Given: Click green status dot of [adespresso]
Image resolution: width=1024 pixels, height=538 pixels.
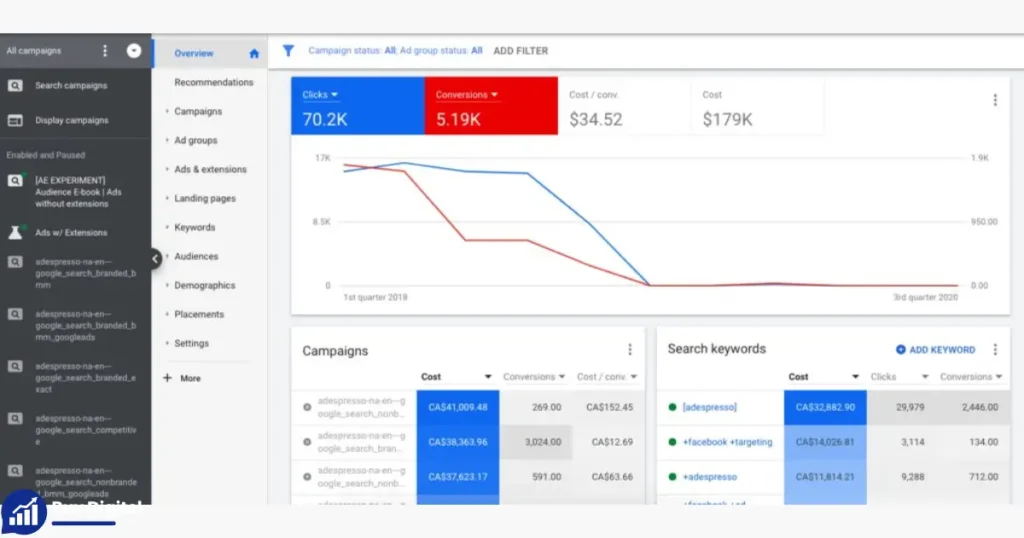Looking at the screenshot, I should 672,407.
